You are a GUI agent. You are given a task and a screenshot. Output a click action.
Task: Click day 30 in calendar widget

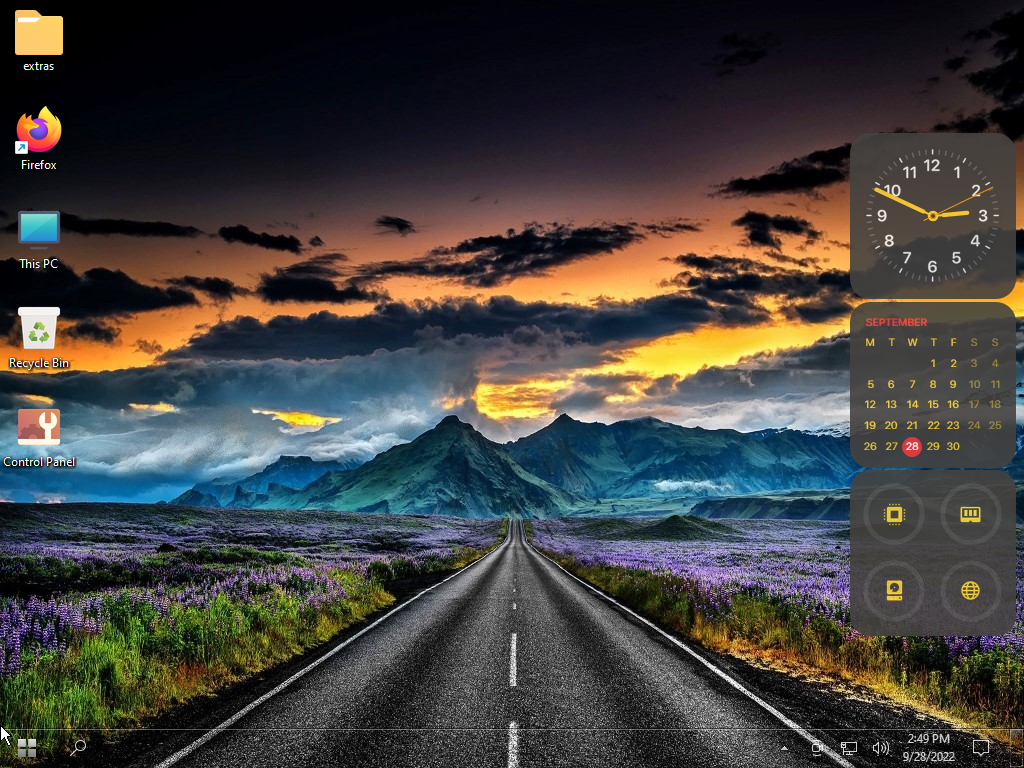tap(953, 446)
